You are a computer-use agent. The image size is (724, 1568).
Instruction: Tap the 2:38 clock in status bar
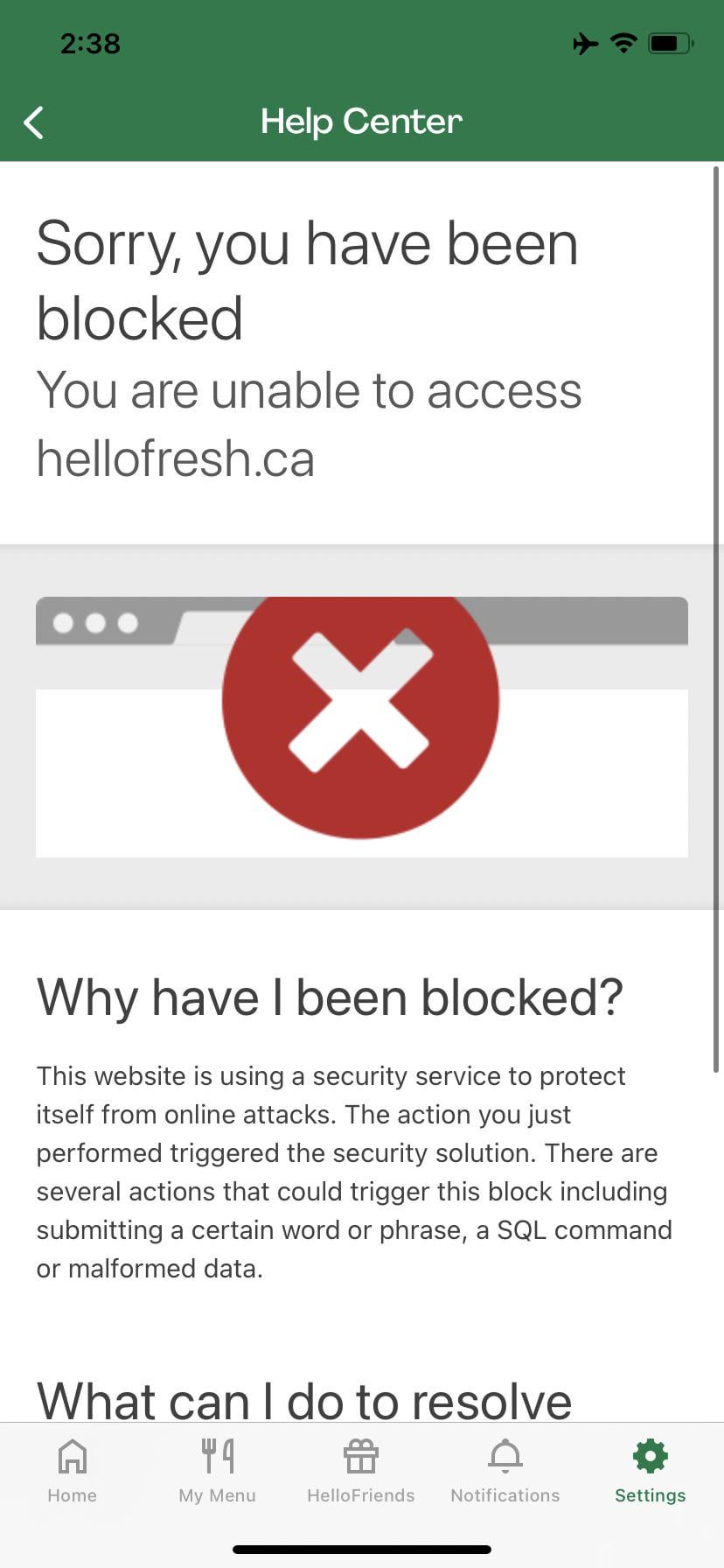pyautogui.click(x=90, y=43)
